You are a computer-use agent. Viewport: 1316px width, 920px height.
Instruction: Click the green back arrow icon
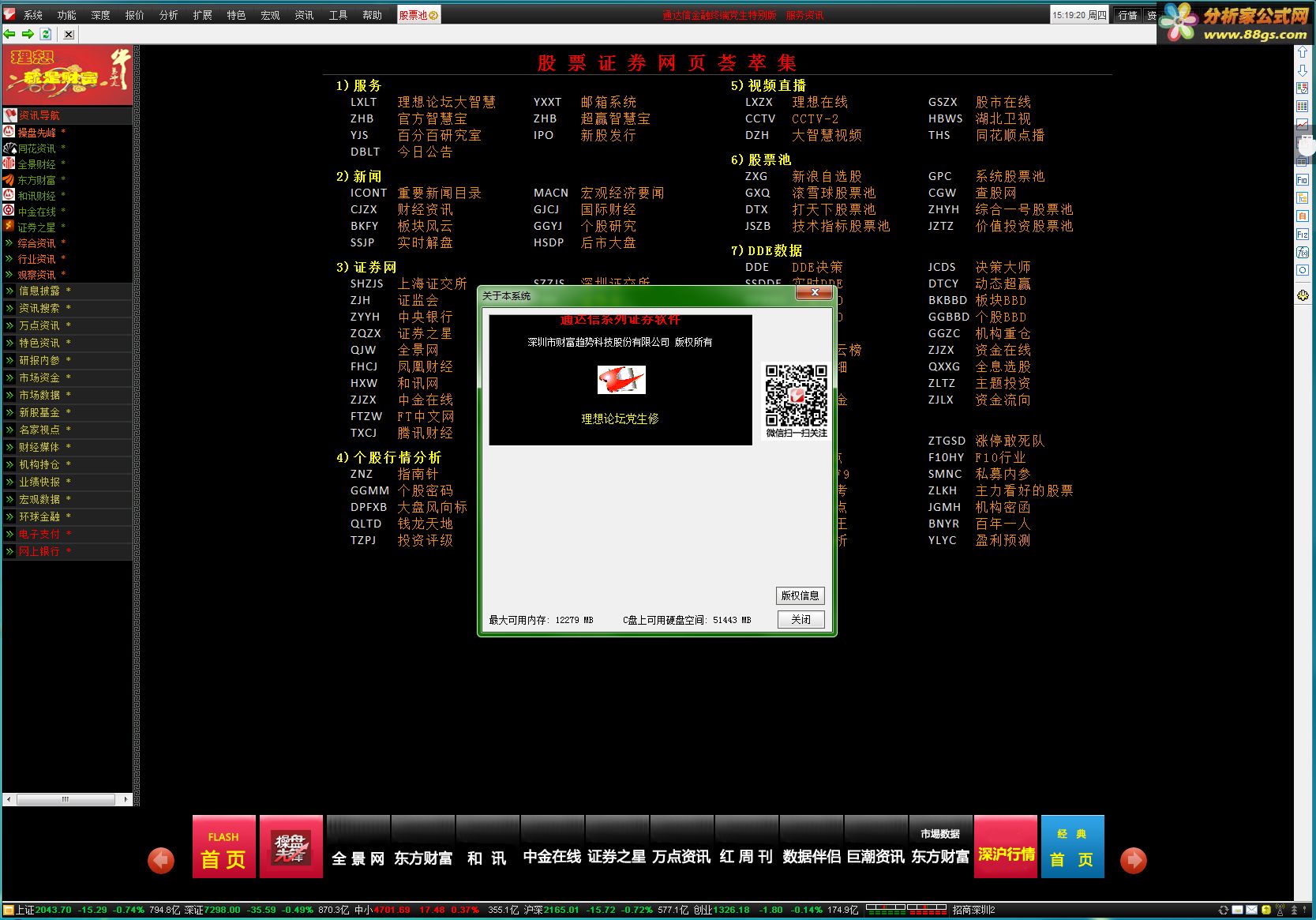point(9,34)
